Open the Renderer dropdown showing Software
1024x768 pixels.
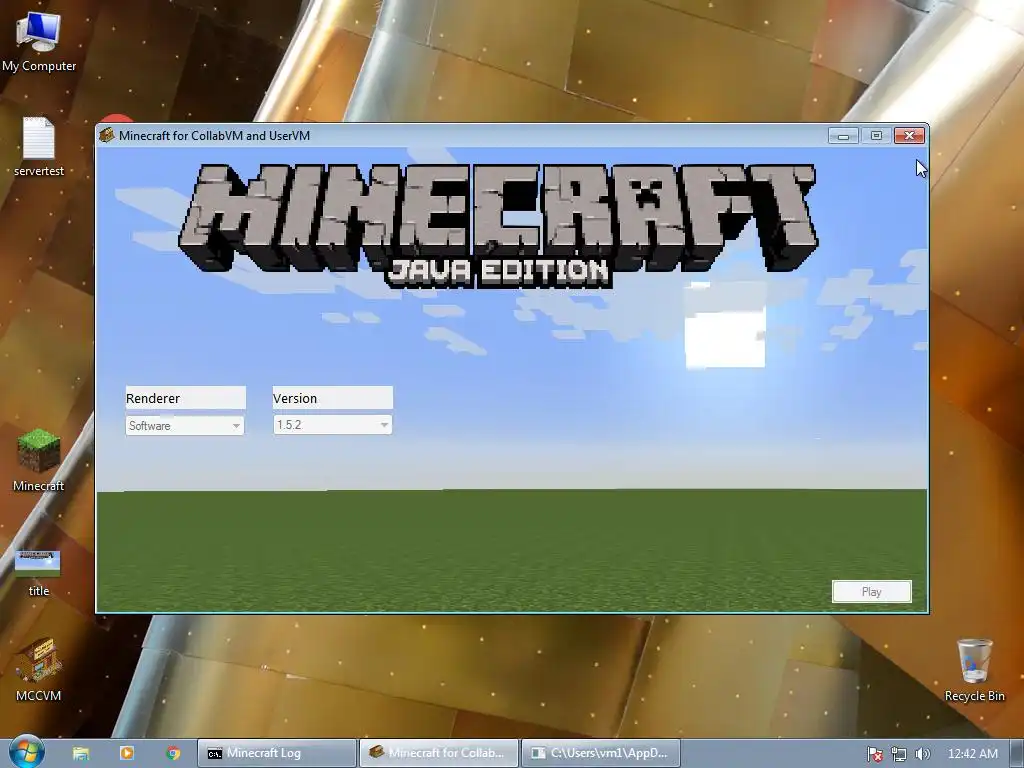coord(185,426)
